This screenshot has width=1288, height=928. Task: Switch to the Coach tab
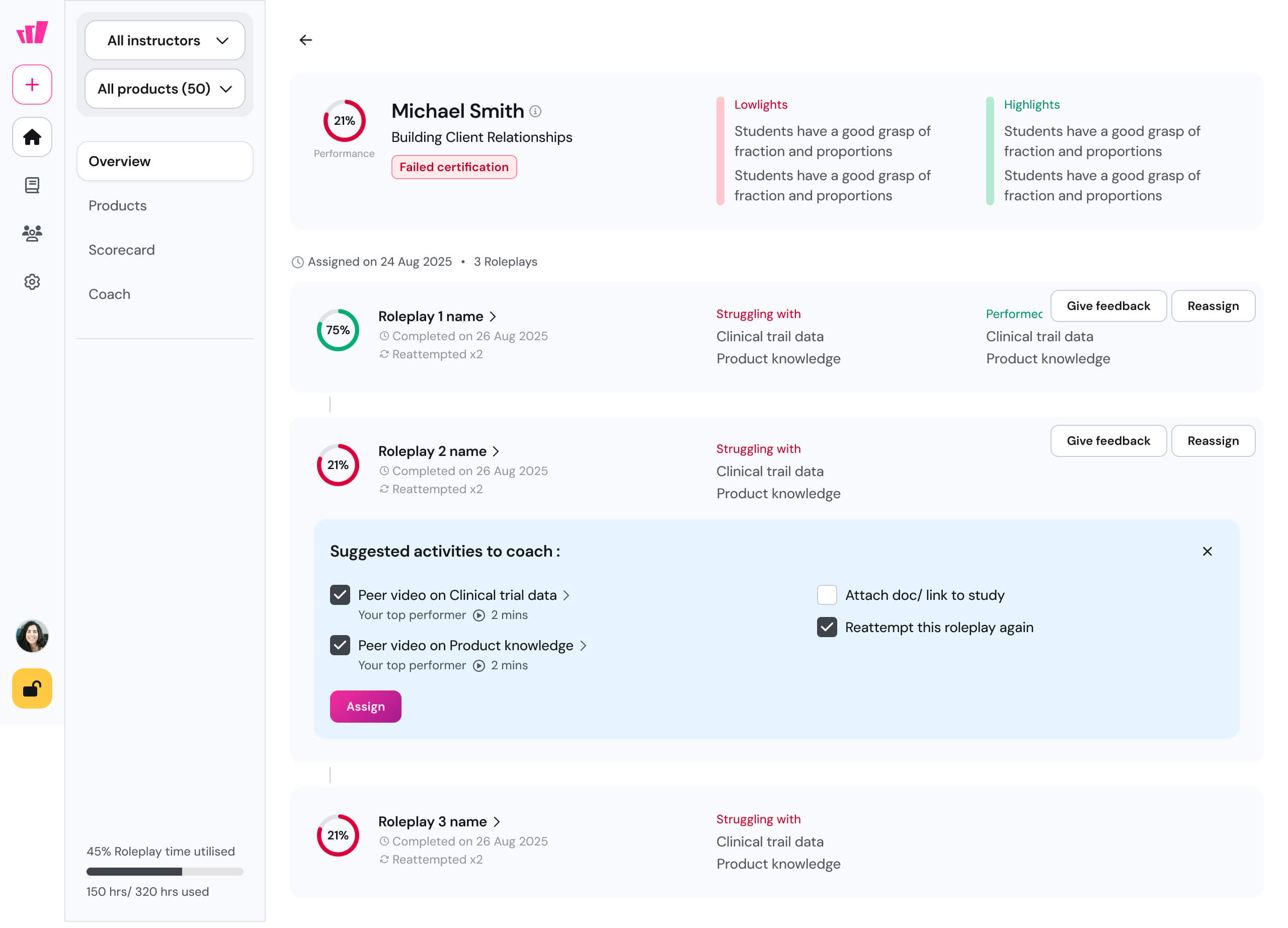(109, 294)
